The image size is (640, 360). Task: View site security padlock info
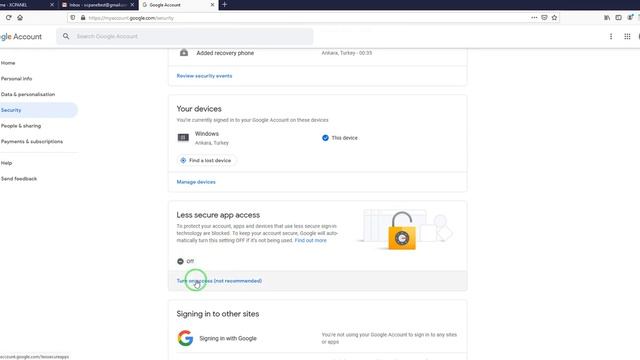pyautogui.click(x=83, y=18)
